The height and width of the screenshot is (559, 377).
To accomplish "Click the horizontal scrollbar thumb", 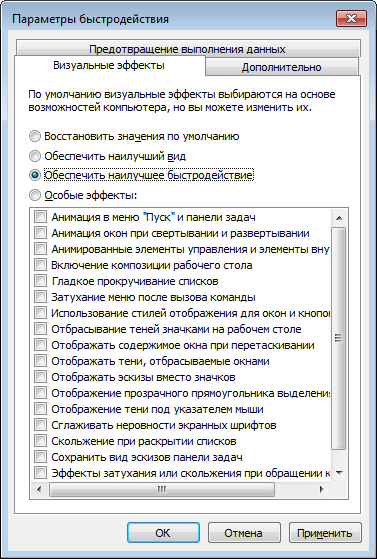I will click(x=162, y=489).
